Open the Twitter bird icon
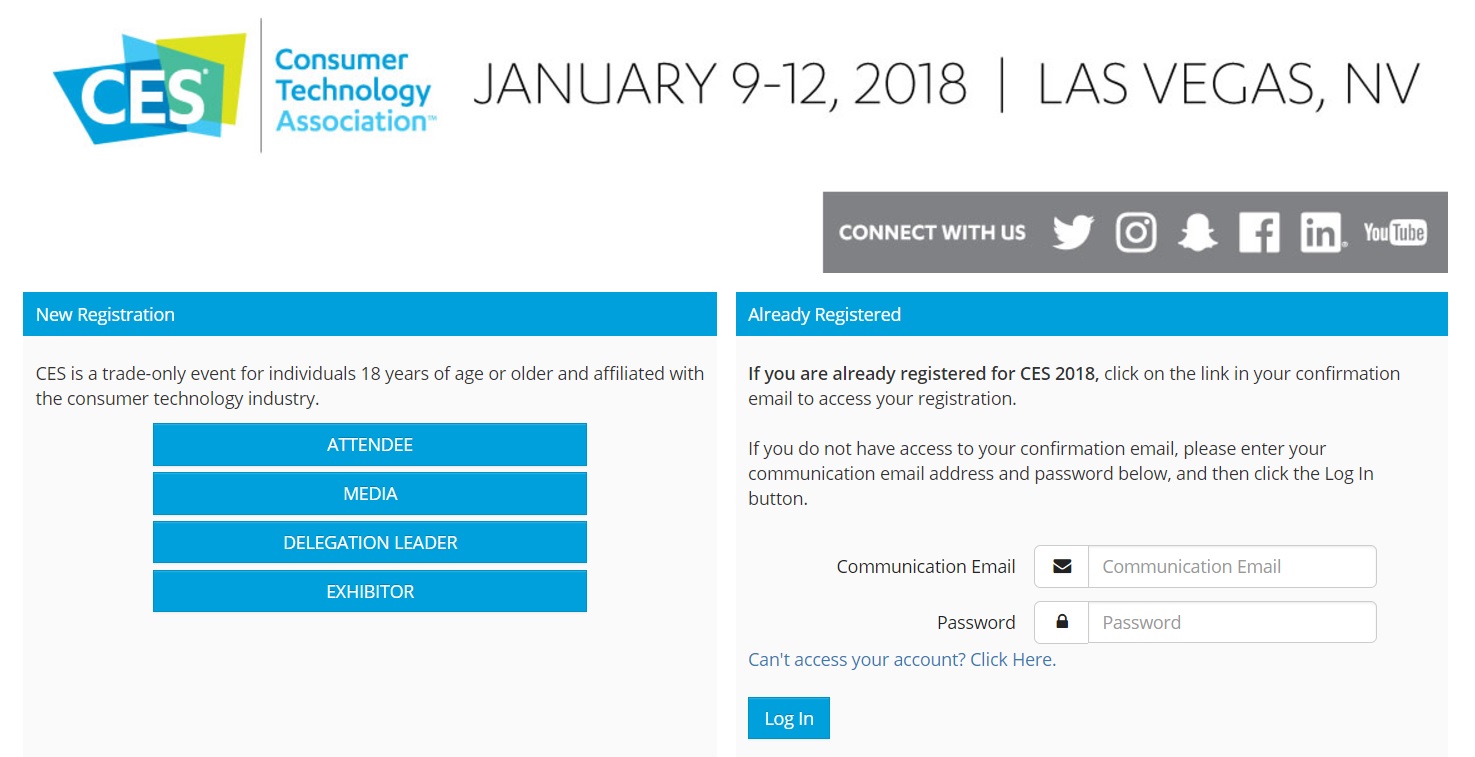This screenshot has height=757, width=1475. (1073, 232)
